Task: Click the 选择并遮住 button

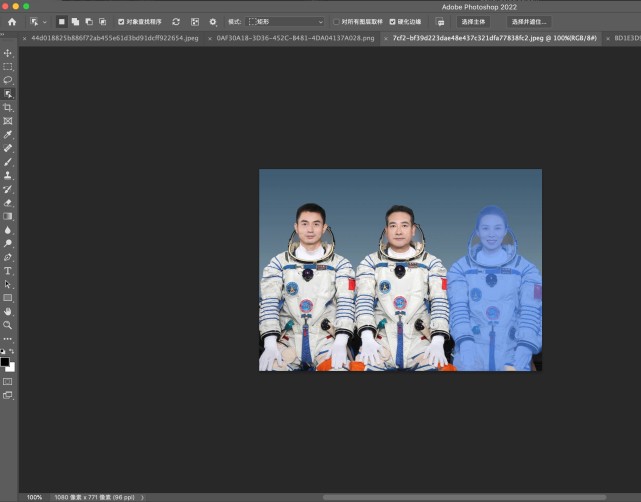Action: pos(529,22)
